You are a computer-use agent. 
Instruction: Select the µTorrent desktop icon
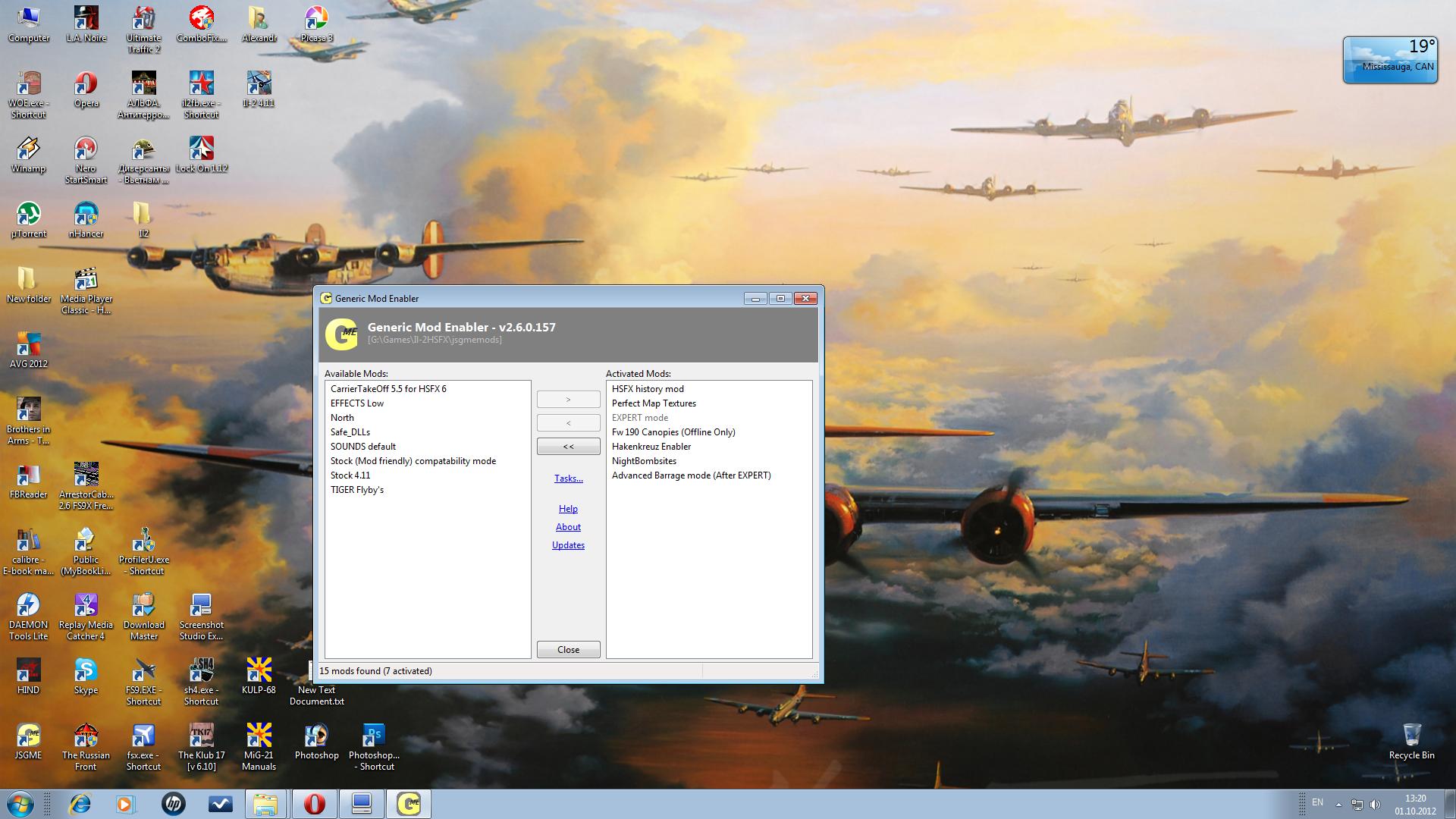28,215
